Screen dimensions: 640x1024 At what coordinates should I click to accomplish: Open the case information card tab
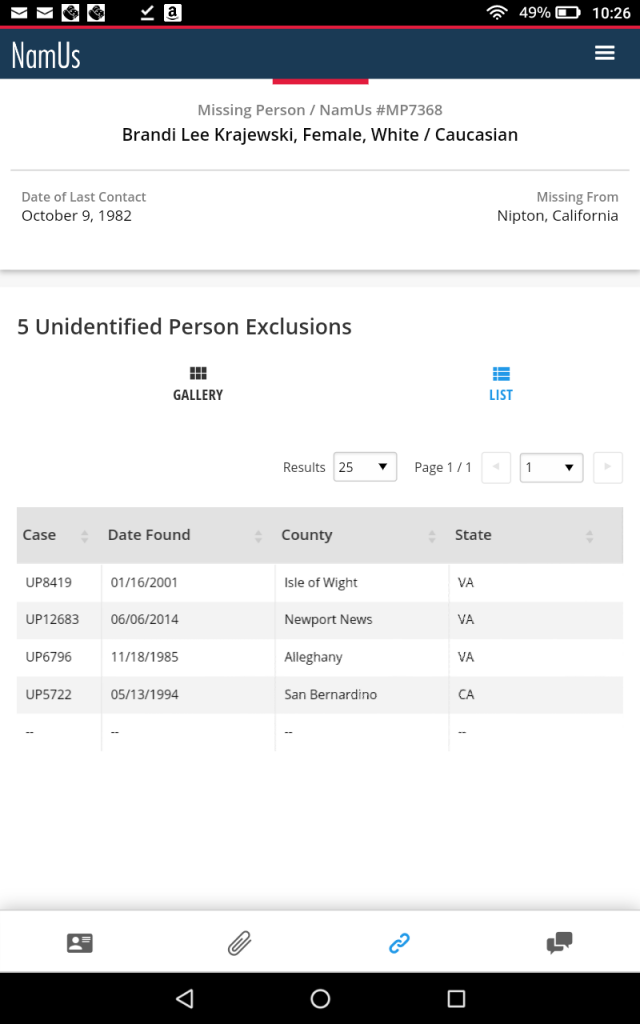click(x=80, y=942)
